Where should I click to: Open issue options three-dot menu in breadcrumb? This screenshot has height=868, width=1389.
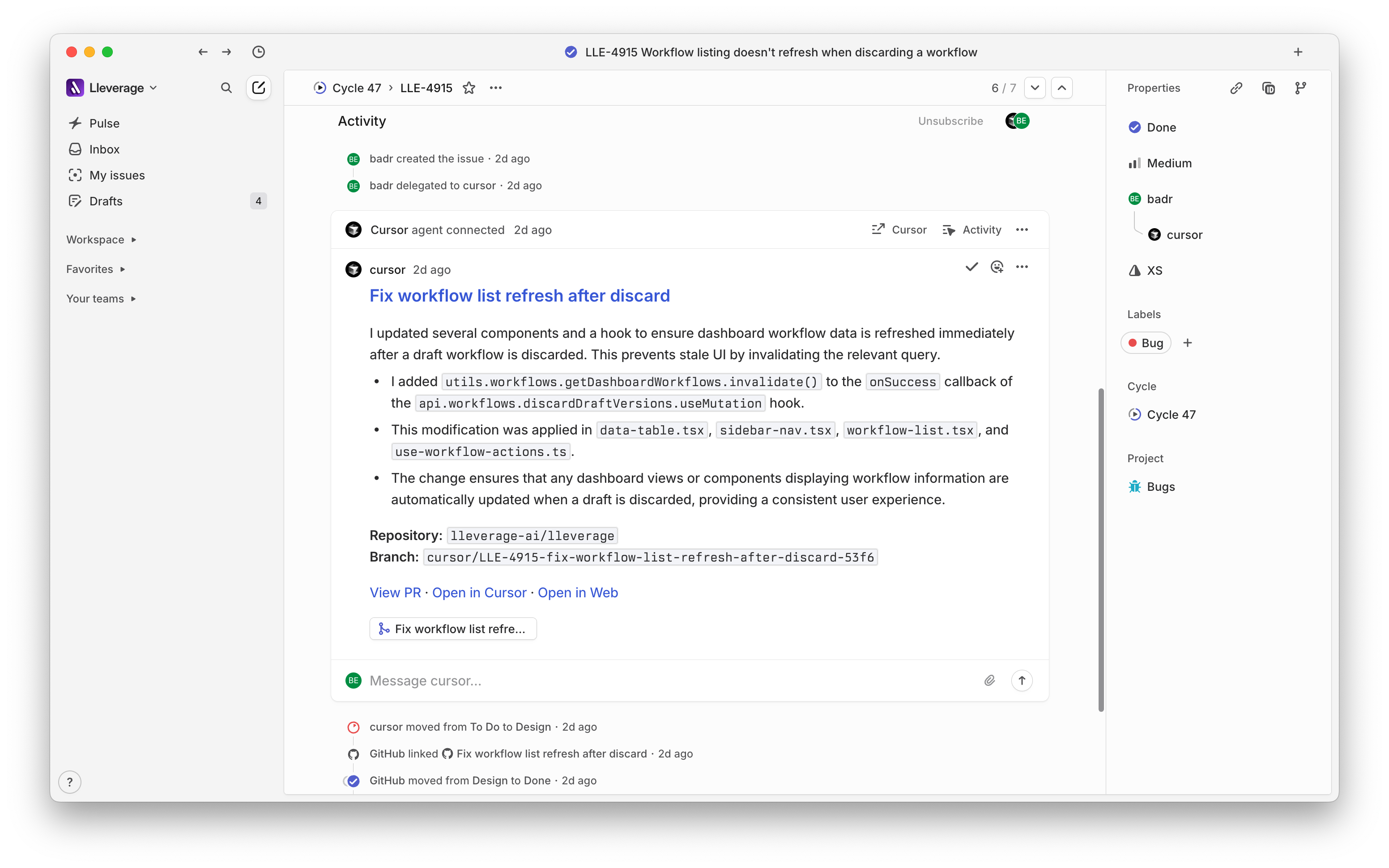coord(496,88)
